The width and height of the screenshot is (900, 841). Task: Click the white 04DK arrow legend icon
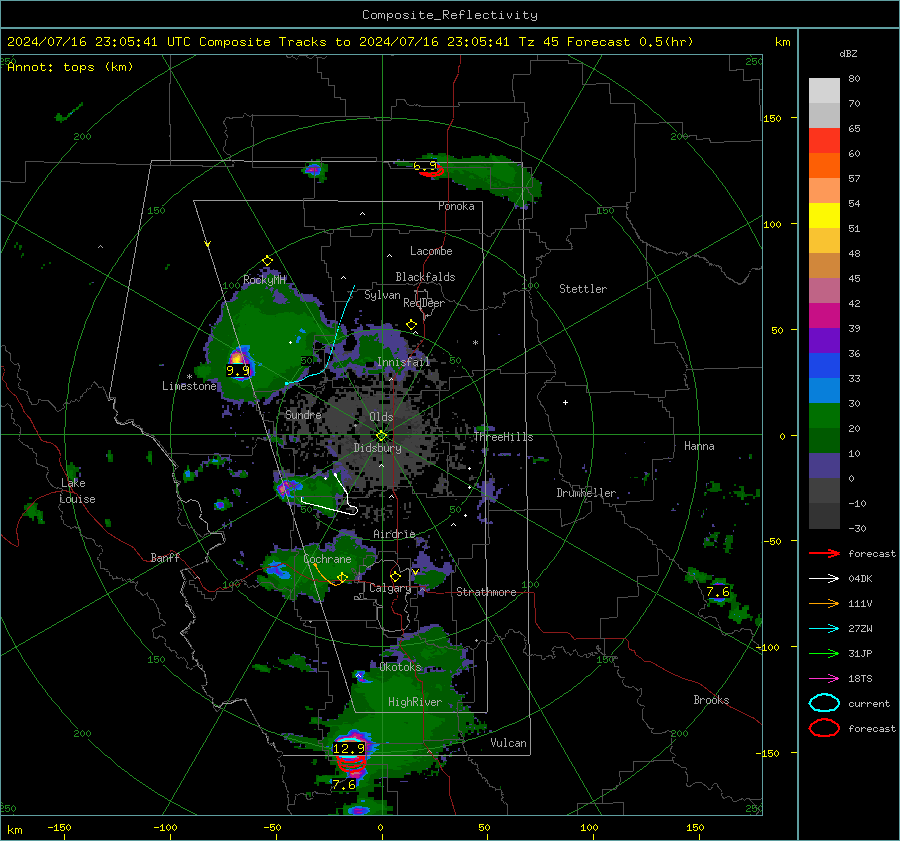coord(824,579)
